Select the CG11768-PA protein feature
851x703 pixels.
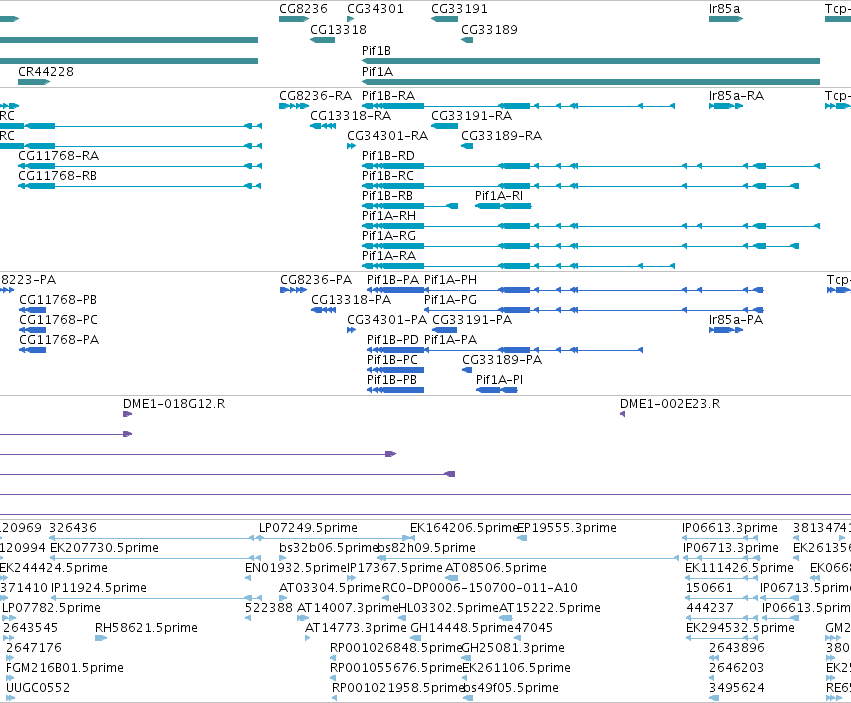[x=33, y=350]
